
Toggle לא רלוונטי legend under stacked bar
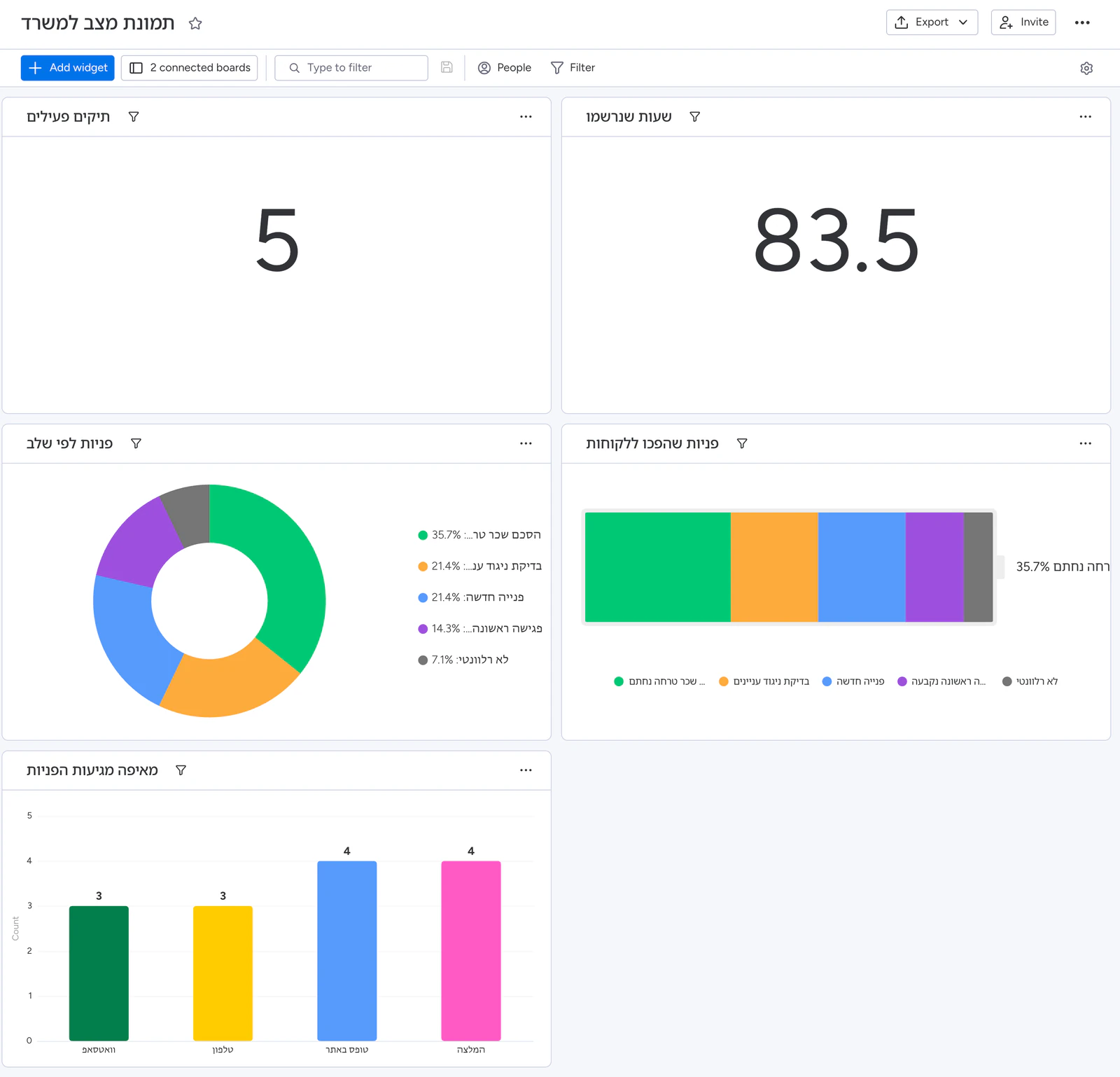click(1030, 681)
